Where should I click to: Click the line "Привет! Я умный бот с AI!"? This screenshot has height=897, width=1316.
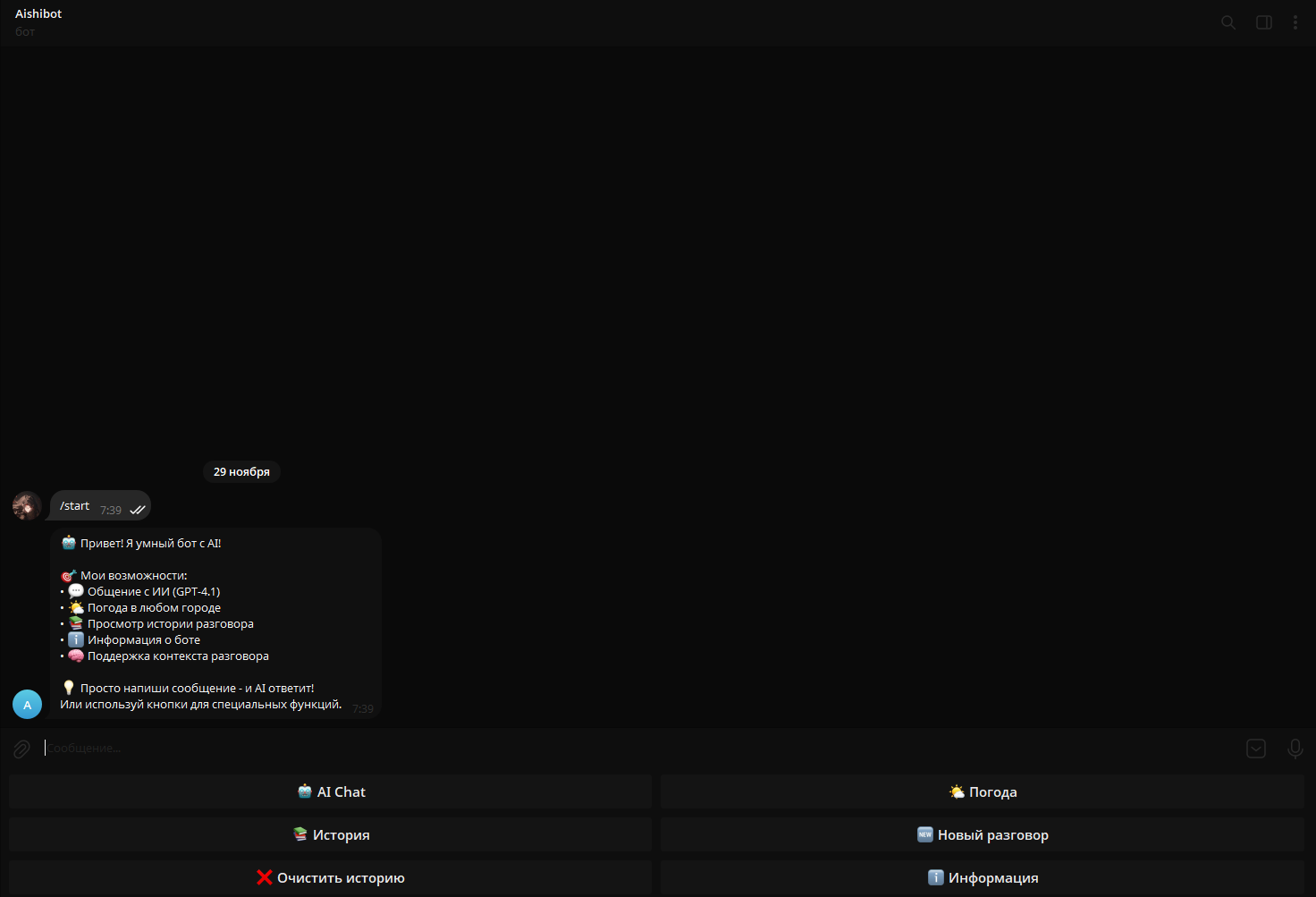pyautogui.click(x=151, y=544)
